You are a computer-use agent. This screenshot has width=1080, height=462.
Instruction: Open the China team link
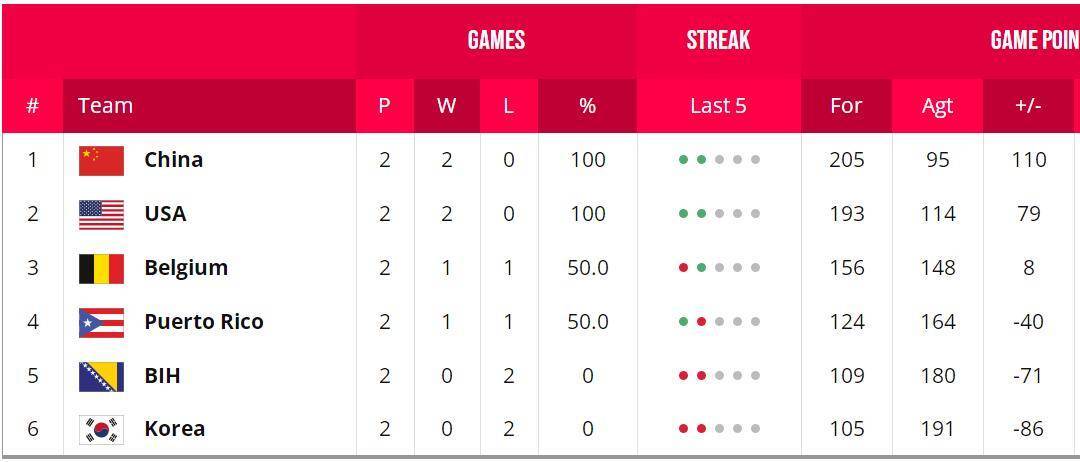174,160
